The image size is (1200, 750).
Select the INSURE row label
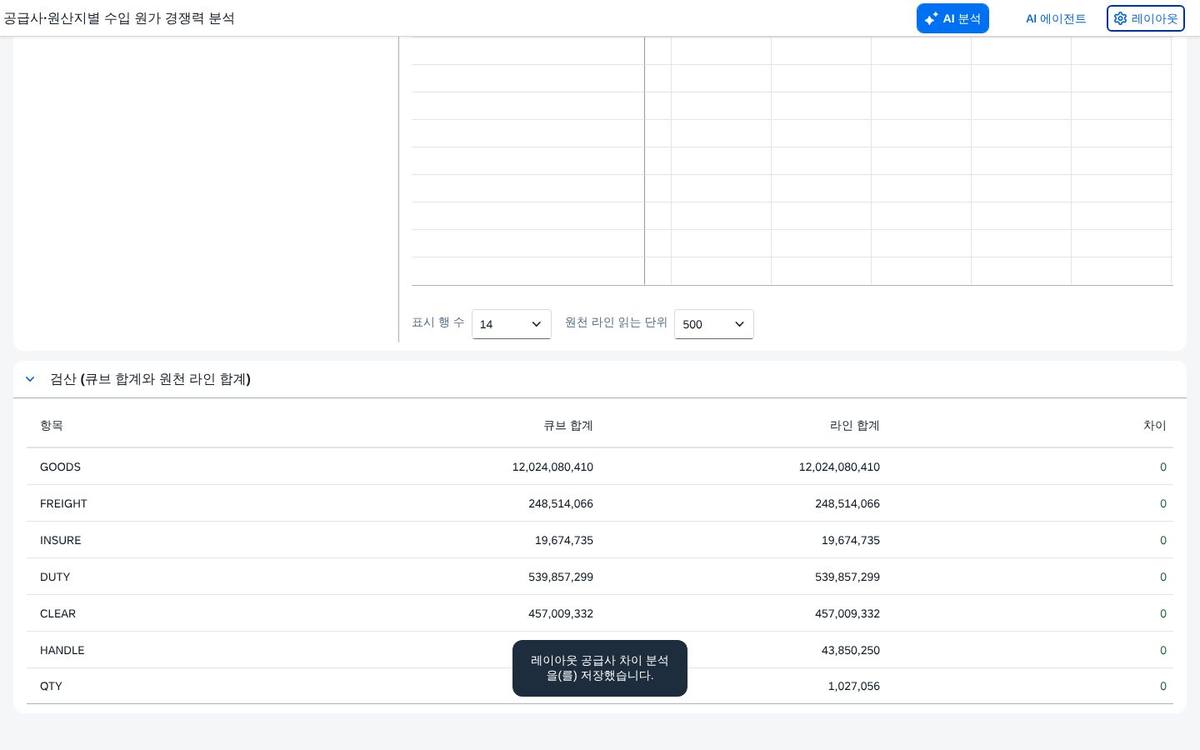(x=60, y=540)
